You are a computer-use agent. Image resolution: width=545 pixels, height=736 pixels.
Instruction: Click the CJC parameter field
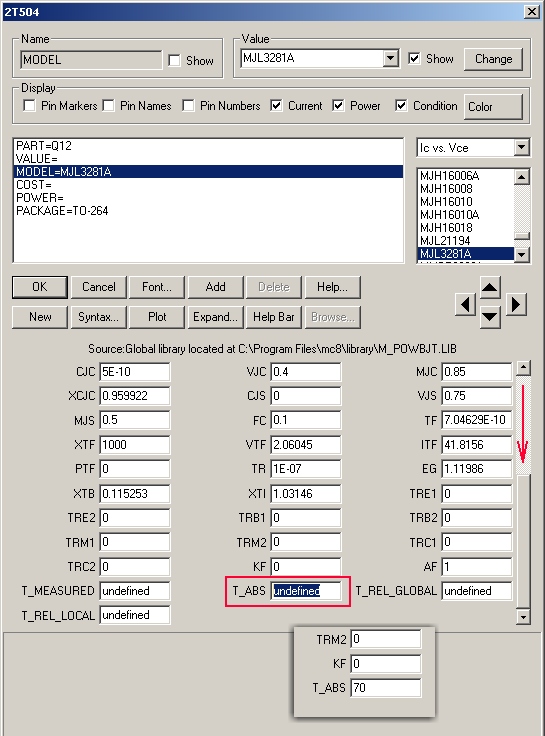pos(135,372)
